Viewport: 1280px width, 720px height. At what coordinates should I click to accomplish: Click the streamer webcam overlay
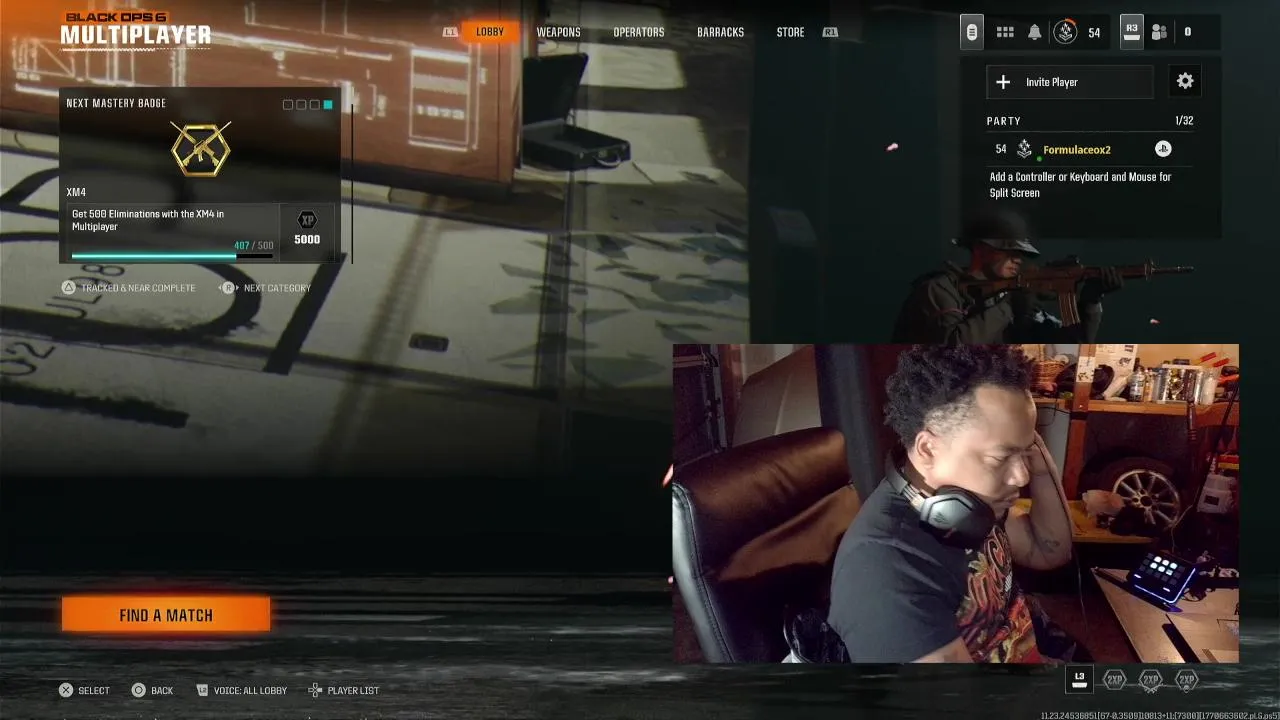pyautogui.click(x=955, y=504)
